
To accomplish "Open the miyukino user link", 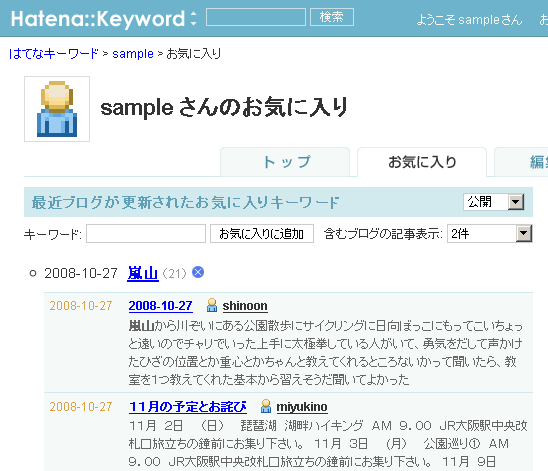I will click(302, 407).
